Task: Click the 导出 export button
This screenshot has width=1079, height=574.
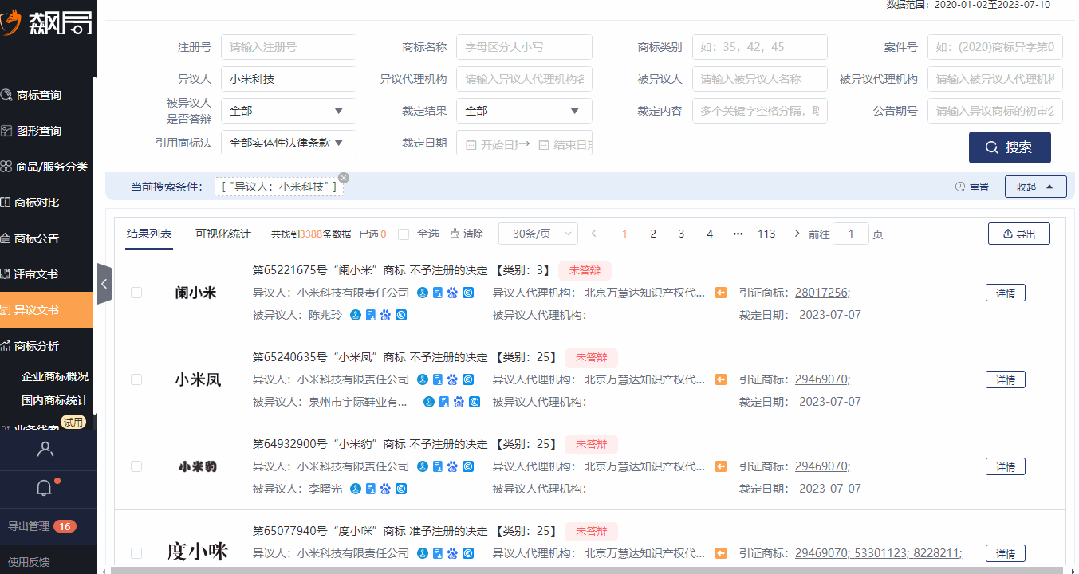Action: [1018, 234]
